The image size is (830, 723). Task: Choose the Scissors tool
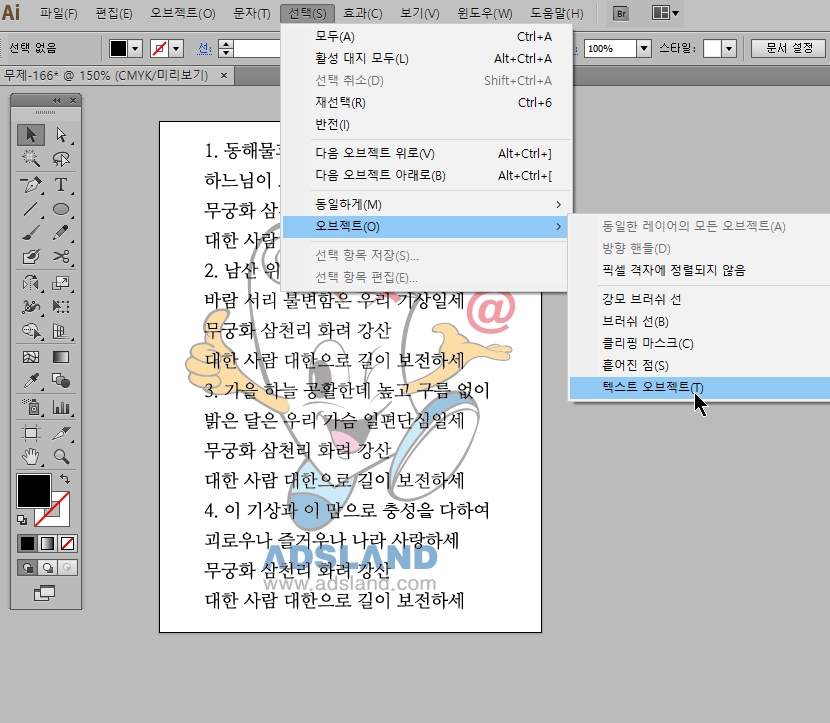[61, 257]
